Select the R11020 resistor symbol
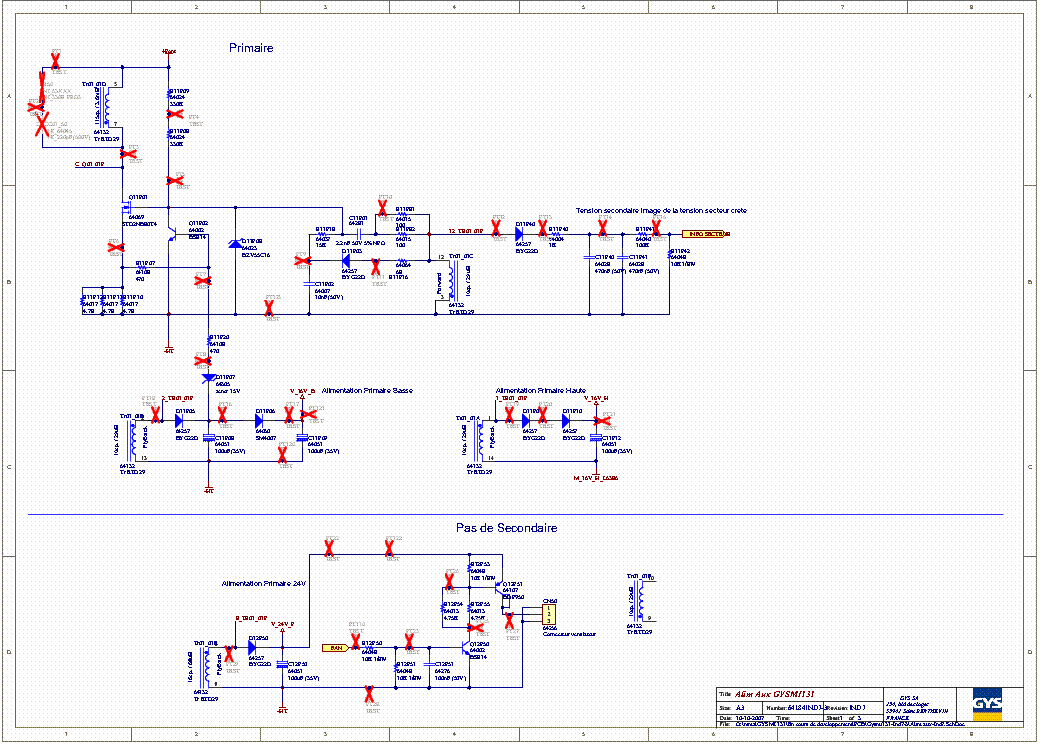 [x=209, y=342]
